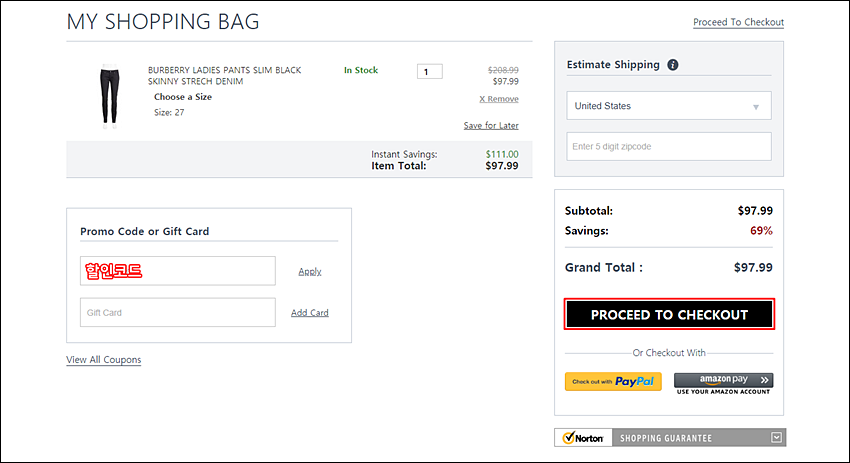
Task: Open the United States country dropdown
Action: coord(668,106)
